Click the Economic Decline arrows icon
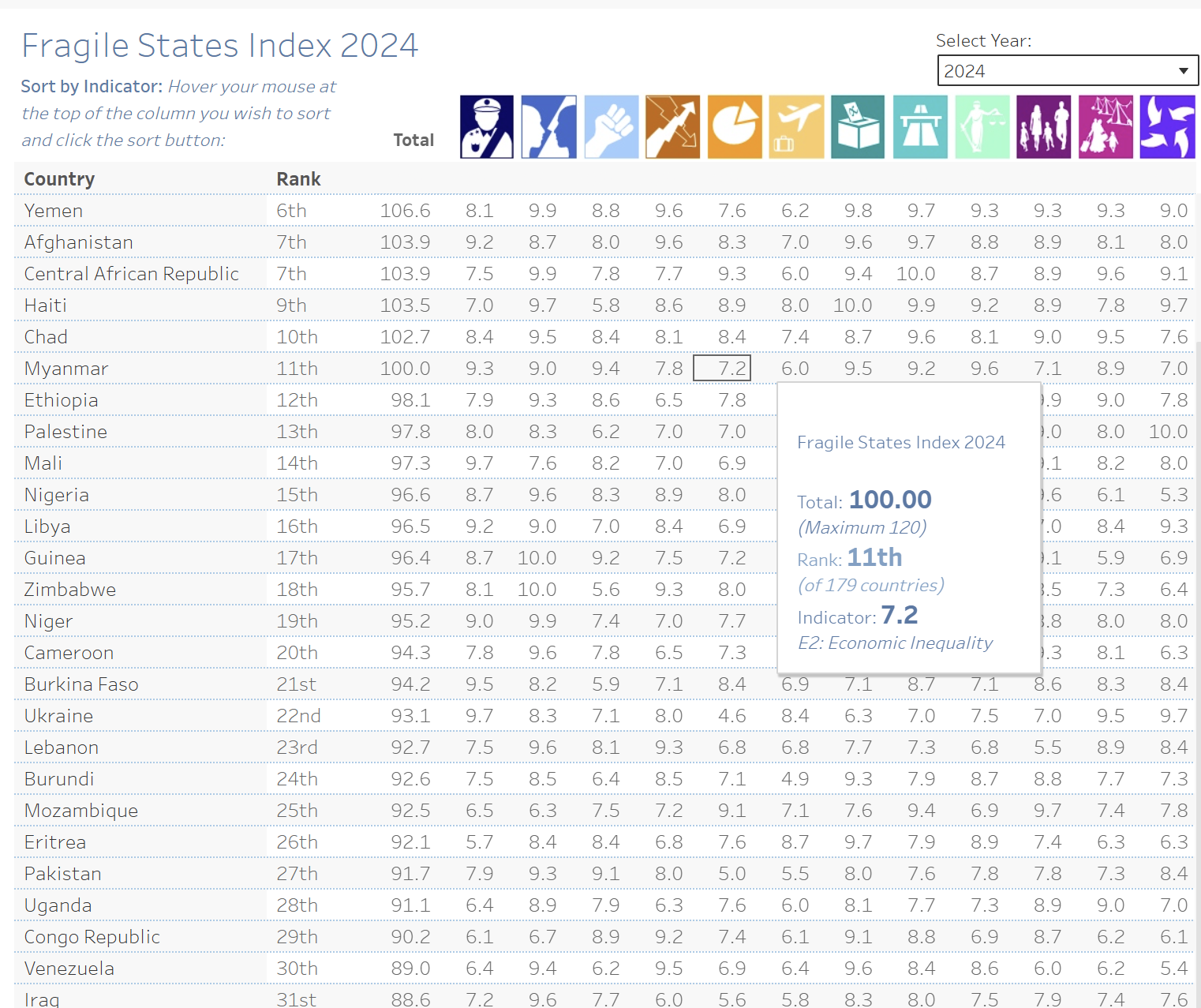The height and width of the screenshot is (1008, 1201). 672,126
